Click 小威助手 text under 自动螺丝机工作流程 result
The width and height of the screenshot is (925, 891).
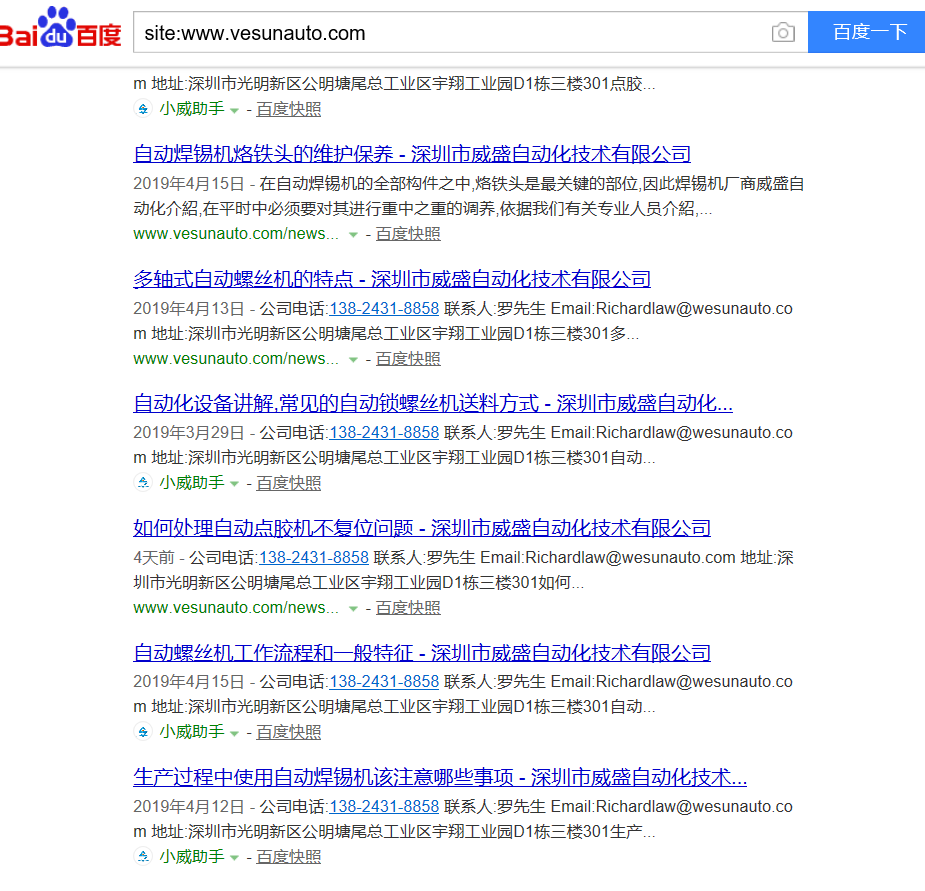pos(192,732)
